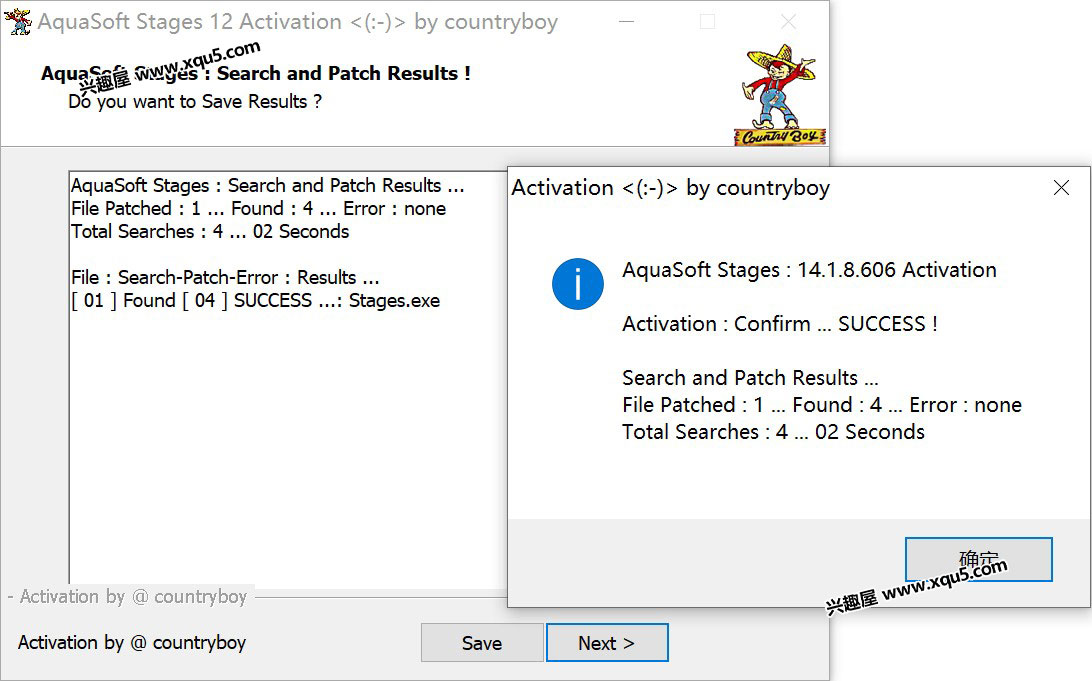Click the disabled maximize button of main window
This screenshot has height=681, width=1092.
click(x=707, y=22)
